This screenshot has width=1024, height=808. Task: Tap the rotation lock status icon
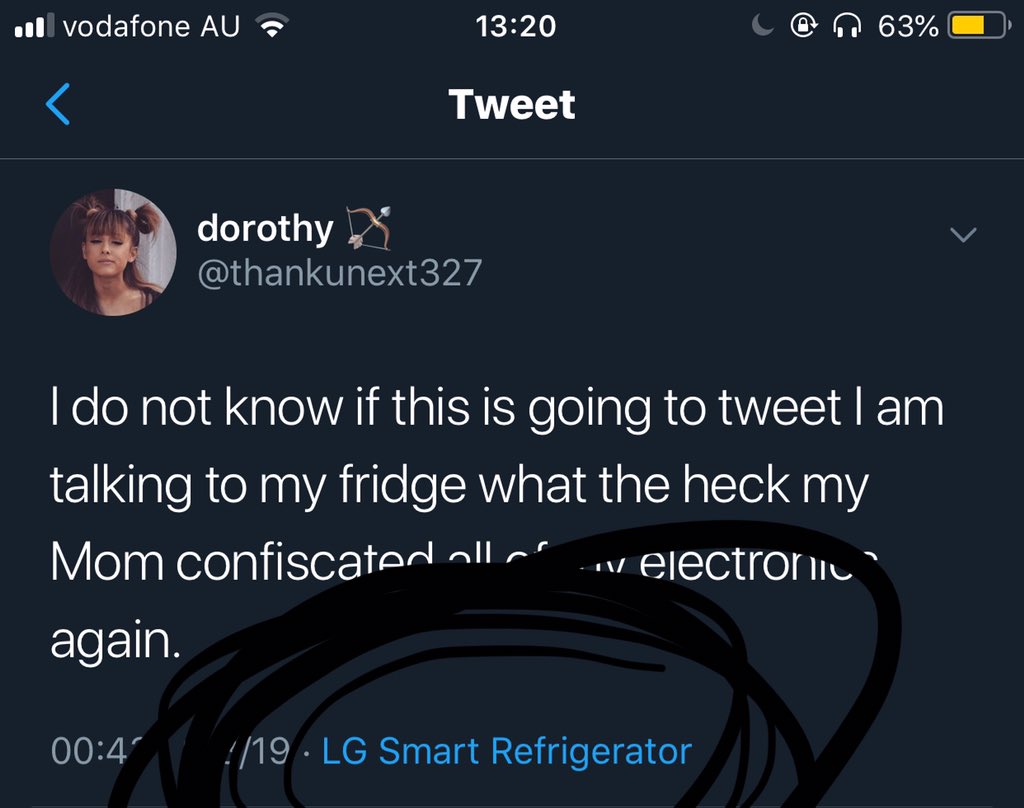pyautogui.click(x=803, y=25)
